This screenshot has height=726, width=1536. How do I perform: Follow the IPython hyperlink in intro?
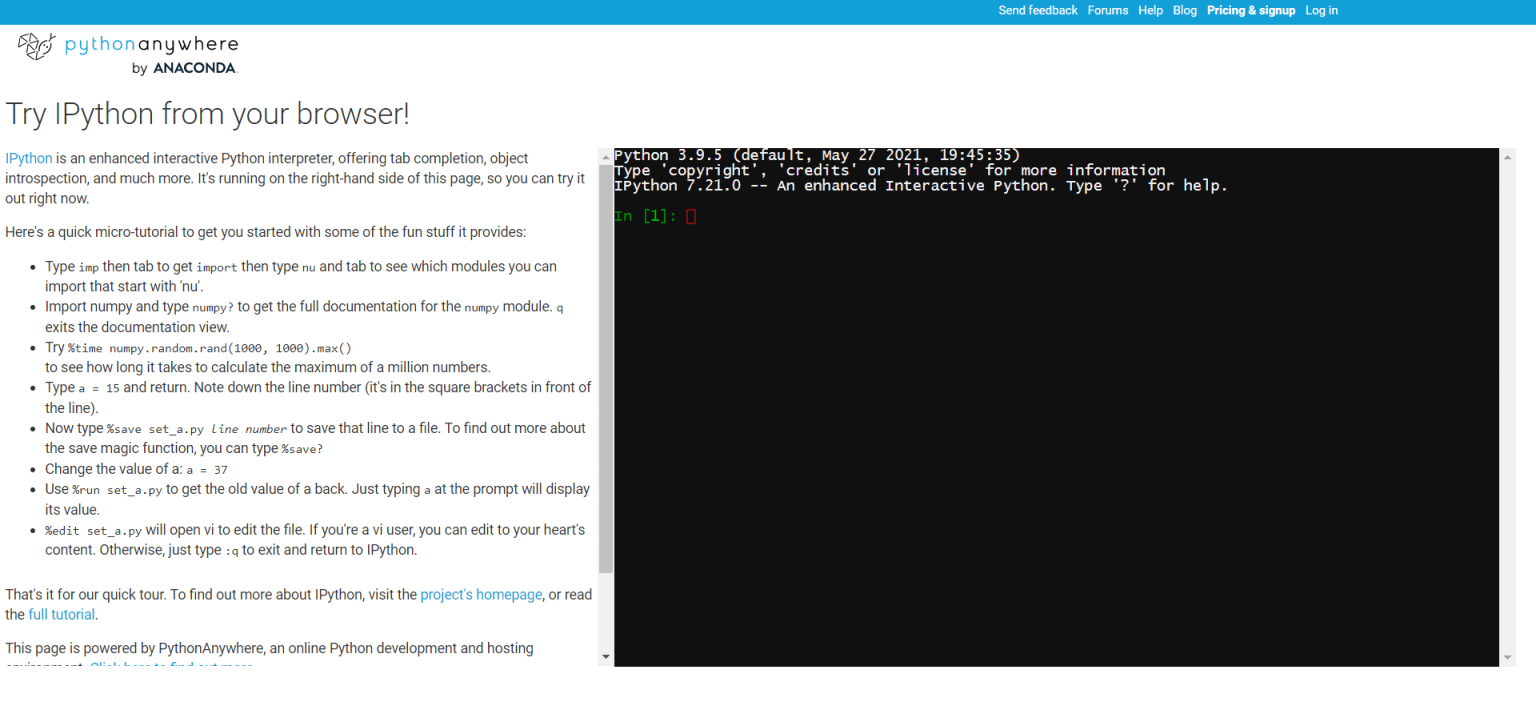(x=29, y=158)
